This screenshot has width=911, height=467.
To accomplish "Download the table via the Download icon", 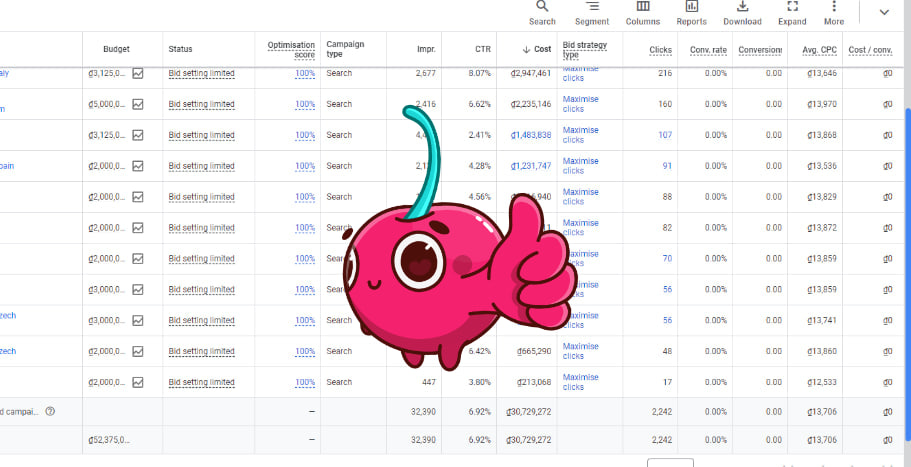I will click(x=742, y=13).
